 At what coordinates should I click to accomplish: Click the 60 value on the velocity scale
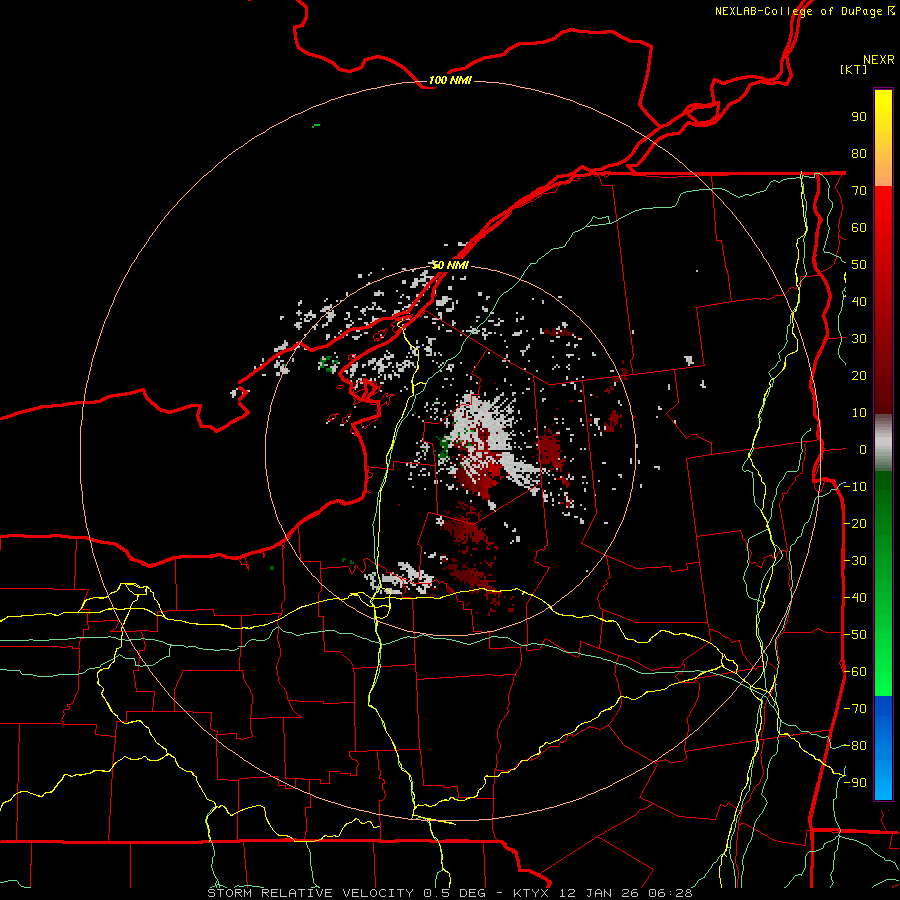pos(859,227)
